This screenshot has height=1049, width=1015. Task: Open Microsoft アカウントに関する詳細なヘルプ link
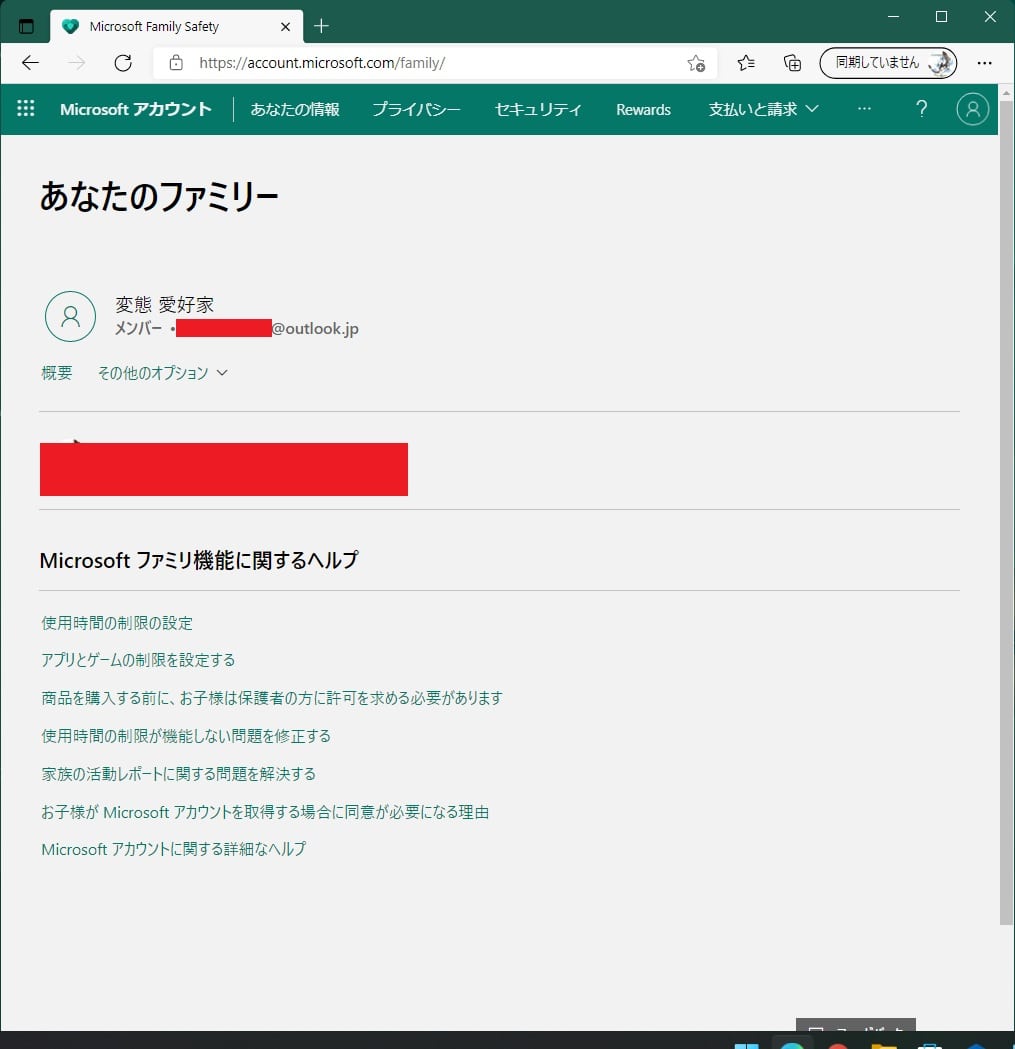(174, 849)
